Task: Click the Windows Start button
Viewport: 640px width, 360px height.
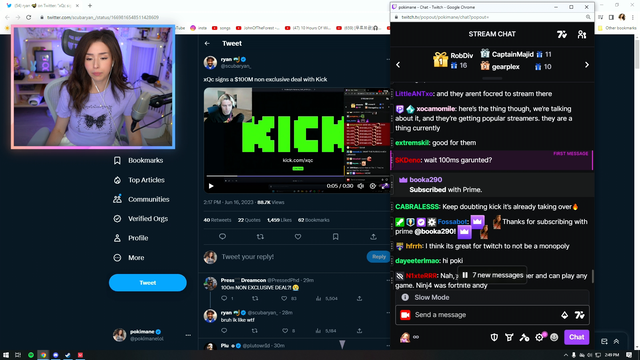Action: [6, 355]
